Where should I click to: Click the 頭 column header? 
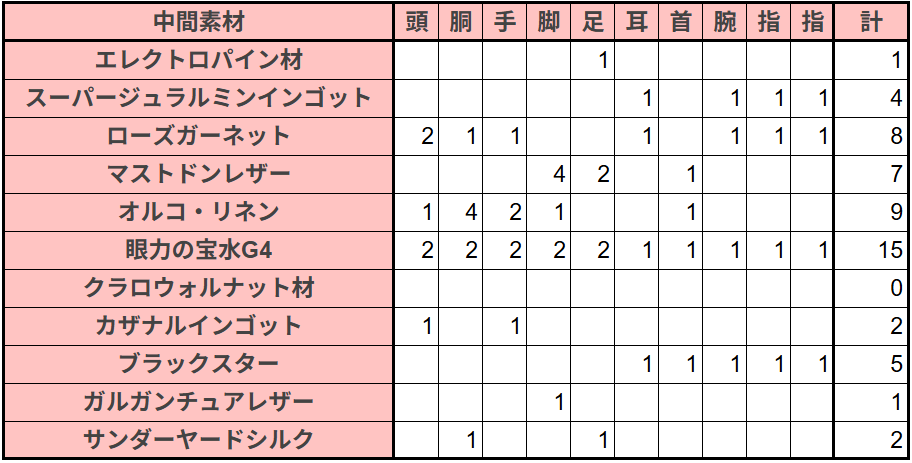416,22
